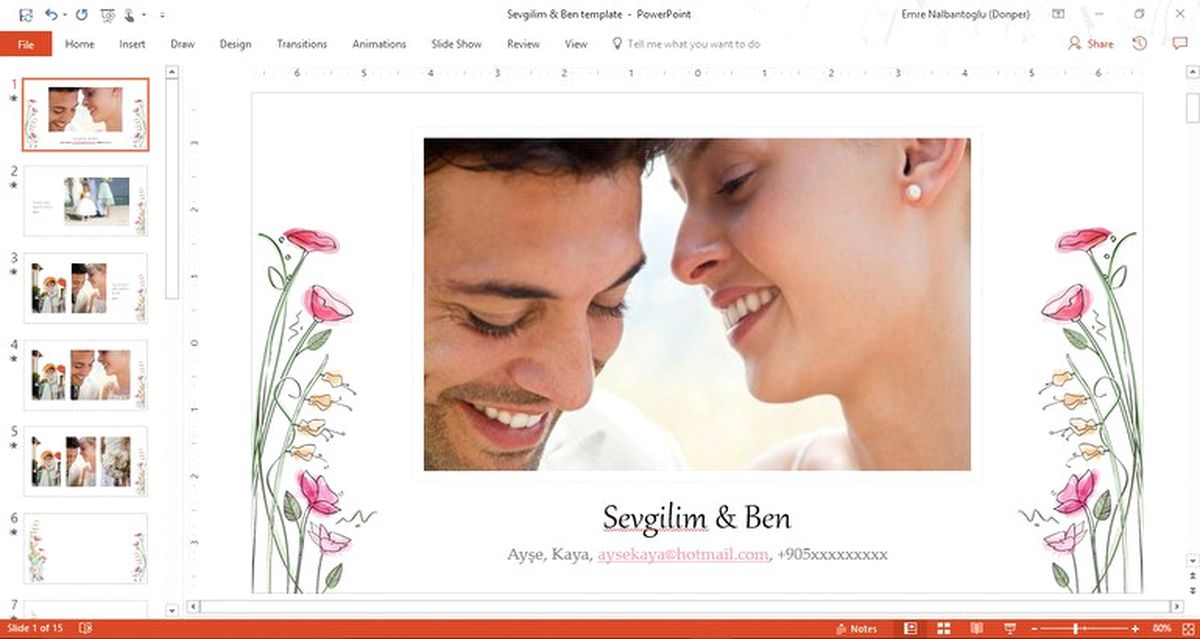Screen dimensions: 1200x639
Task: Select slide 3 thumbnail
Action: point(86,288)
